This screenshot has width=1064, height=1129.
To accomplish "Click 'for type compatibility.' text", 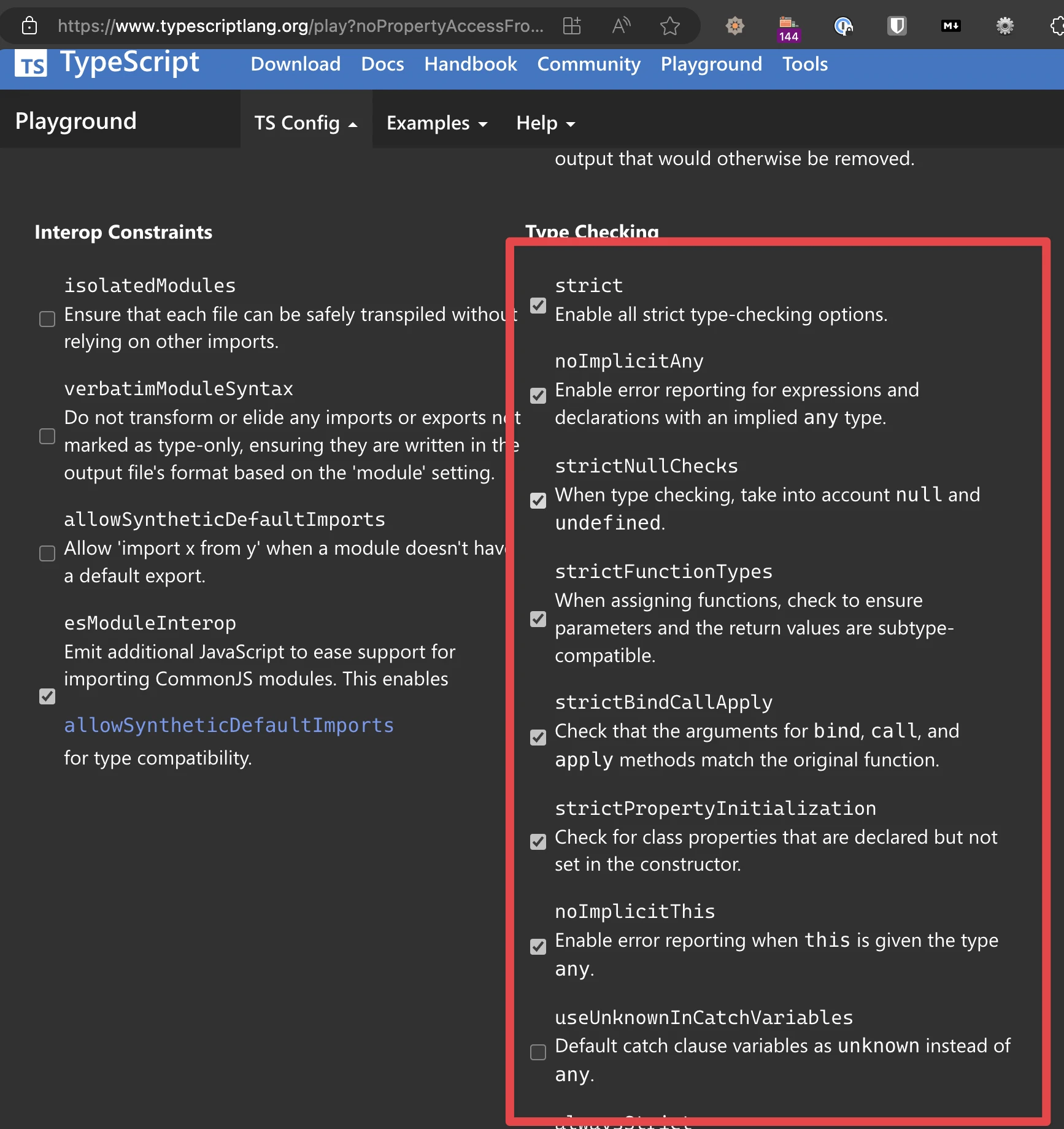I will click(158, 758).
